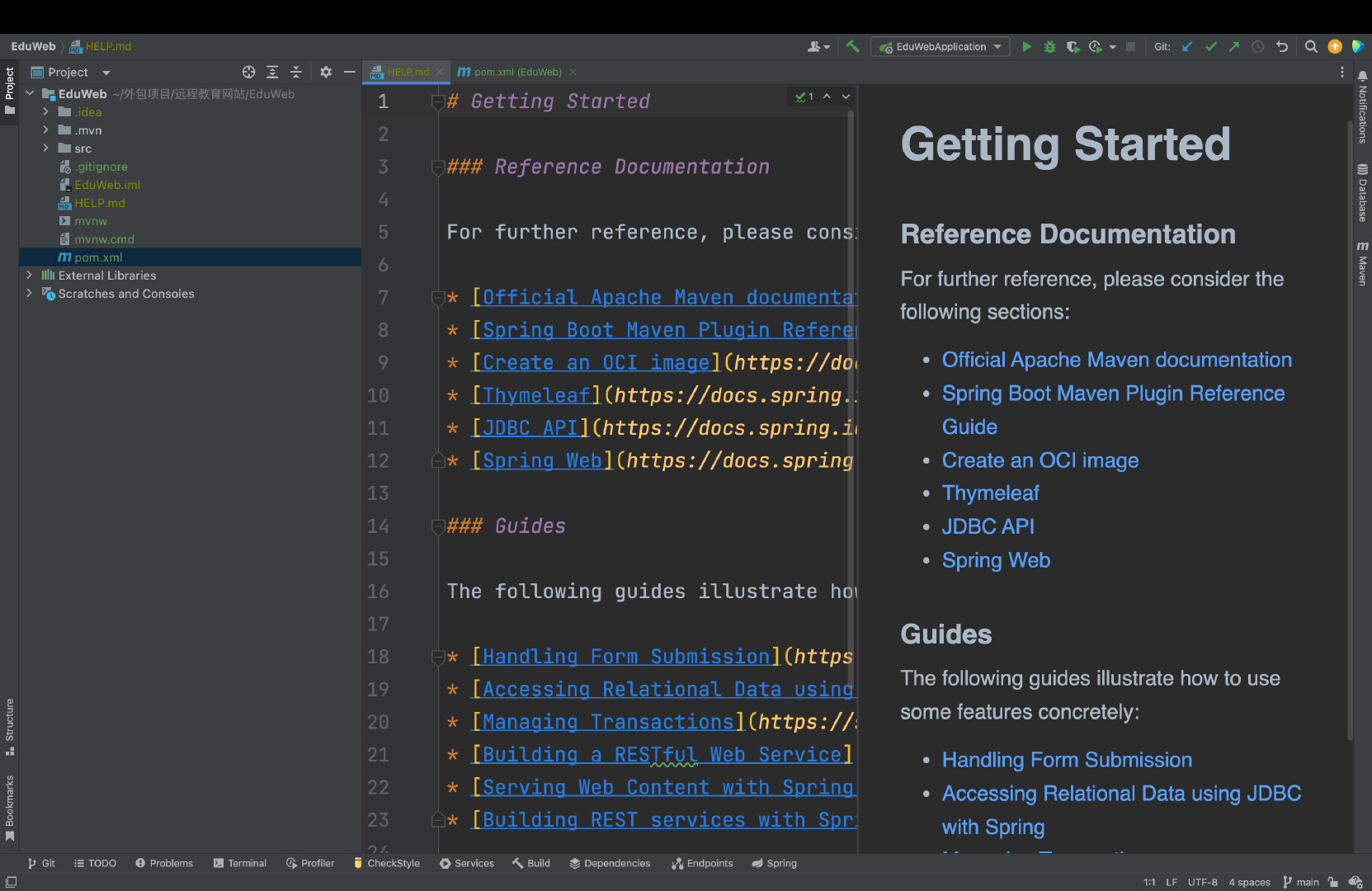This screenshot has height=891, width=1372.
Task: Click the Profiler run icon in toolbar
Action: [1096, 47]
